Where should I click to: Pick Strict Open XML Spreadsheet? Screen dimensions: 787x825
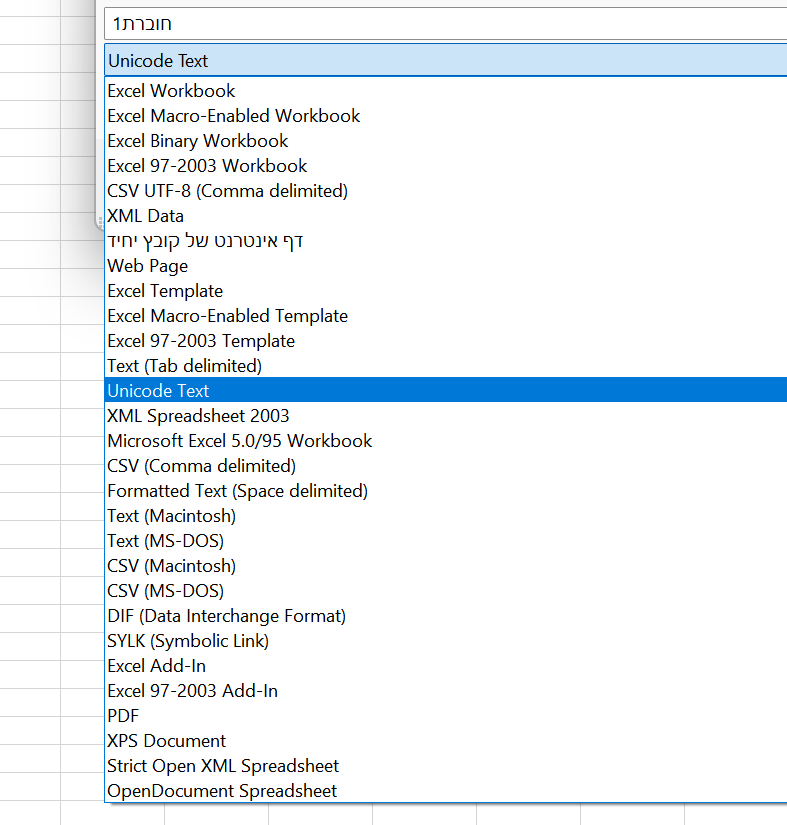[446, 766]
